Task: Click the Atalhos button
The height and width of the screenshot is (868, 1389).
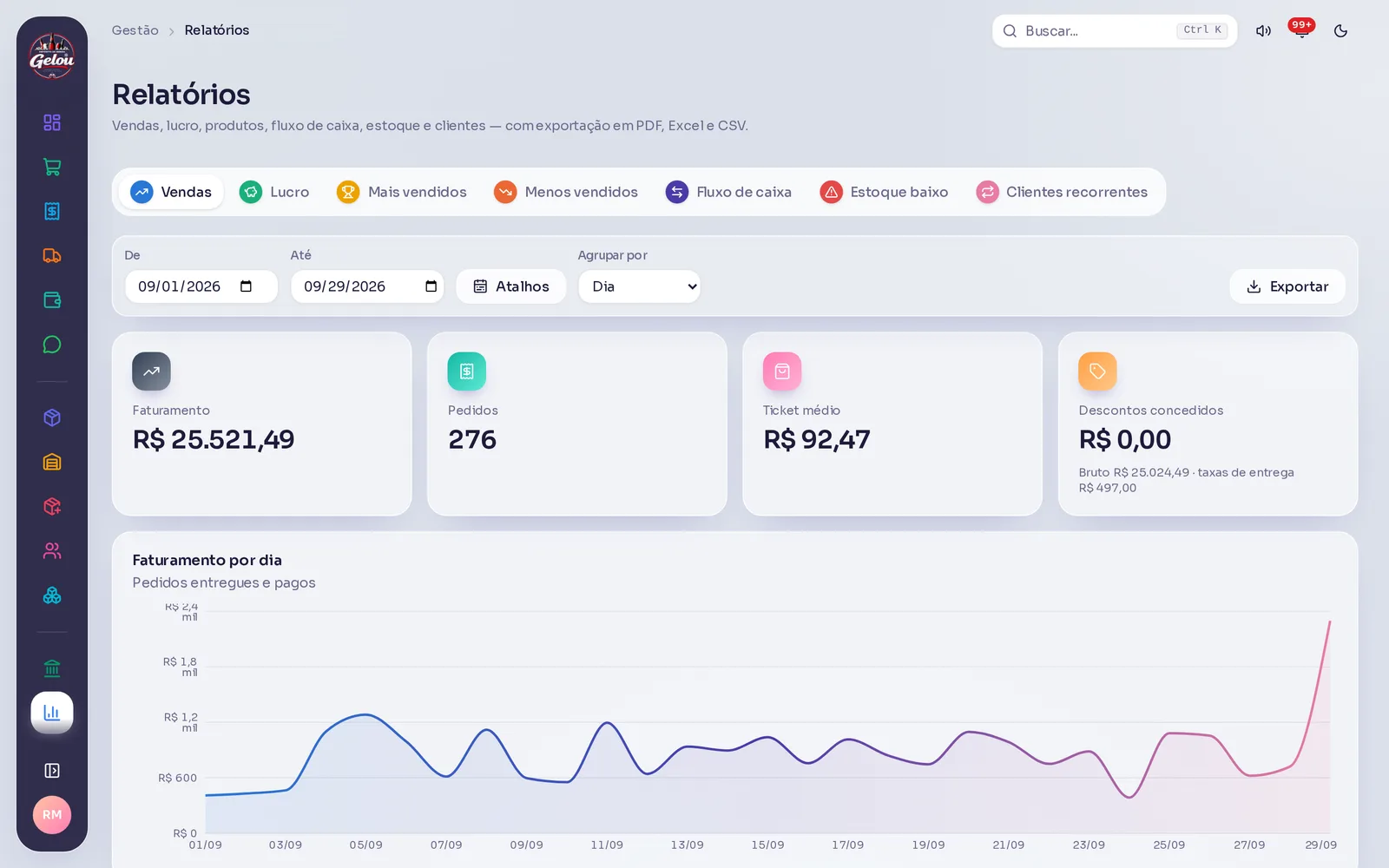Action: [511, 286]
